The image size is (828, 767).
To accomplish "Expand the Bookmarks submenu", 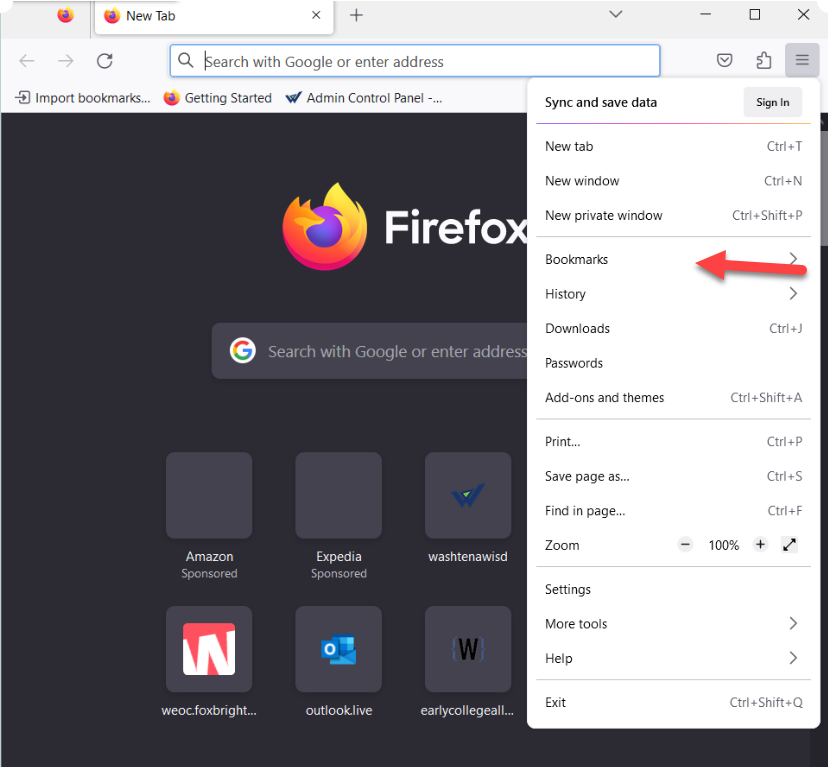I will [x=673, y=259].
